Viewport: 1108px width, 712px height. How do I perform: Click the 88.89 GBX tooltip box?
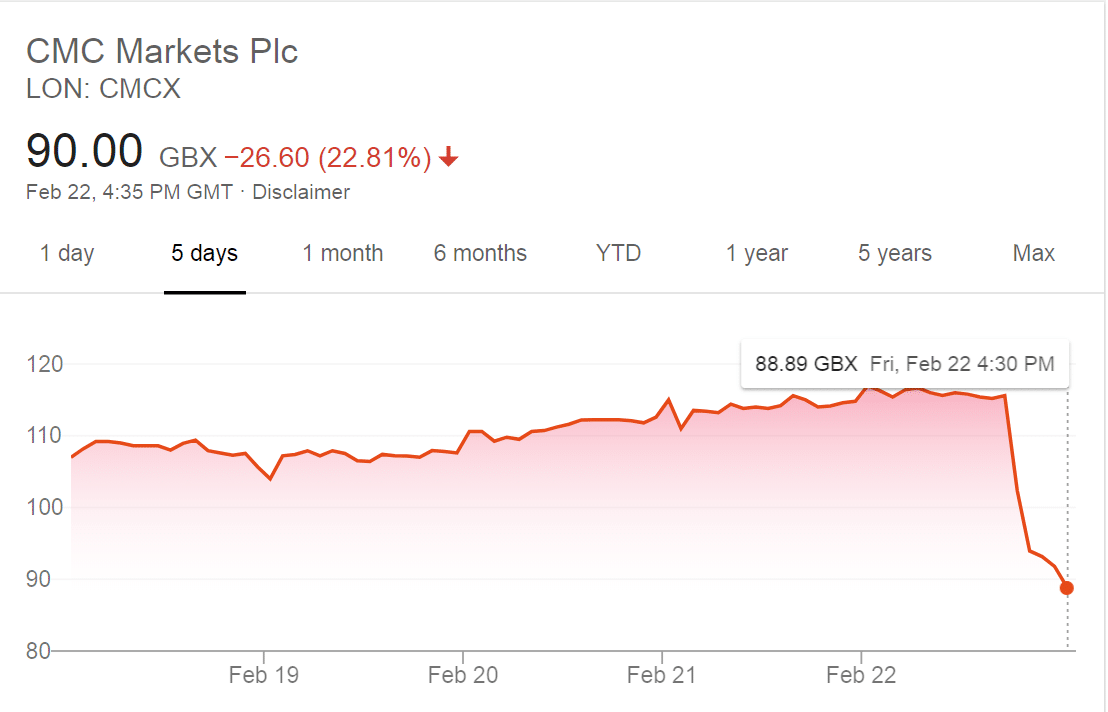[904, 364]
